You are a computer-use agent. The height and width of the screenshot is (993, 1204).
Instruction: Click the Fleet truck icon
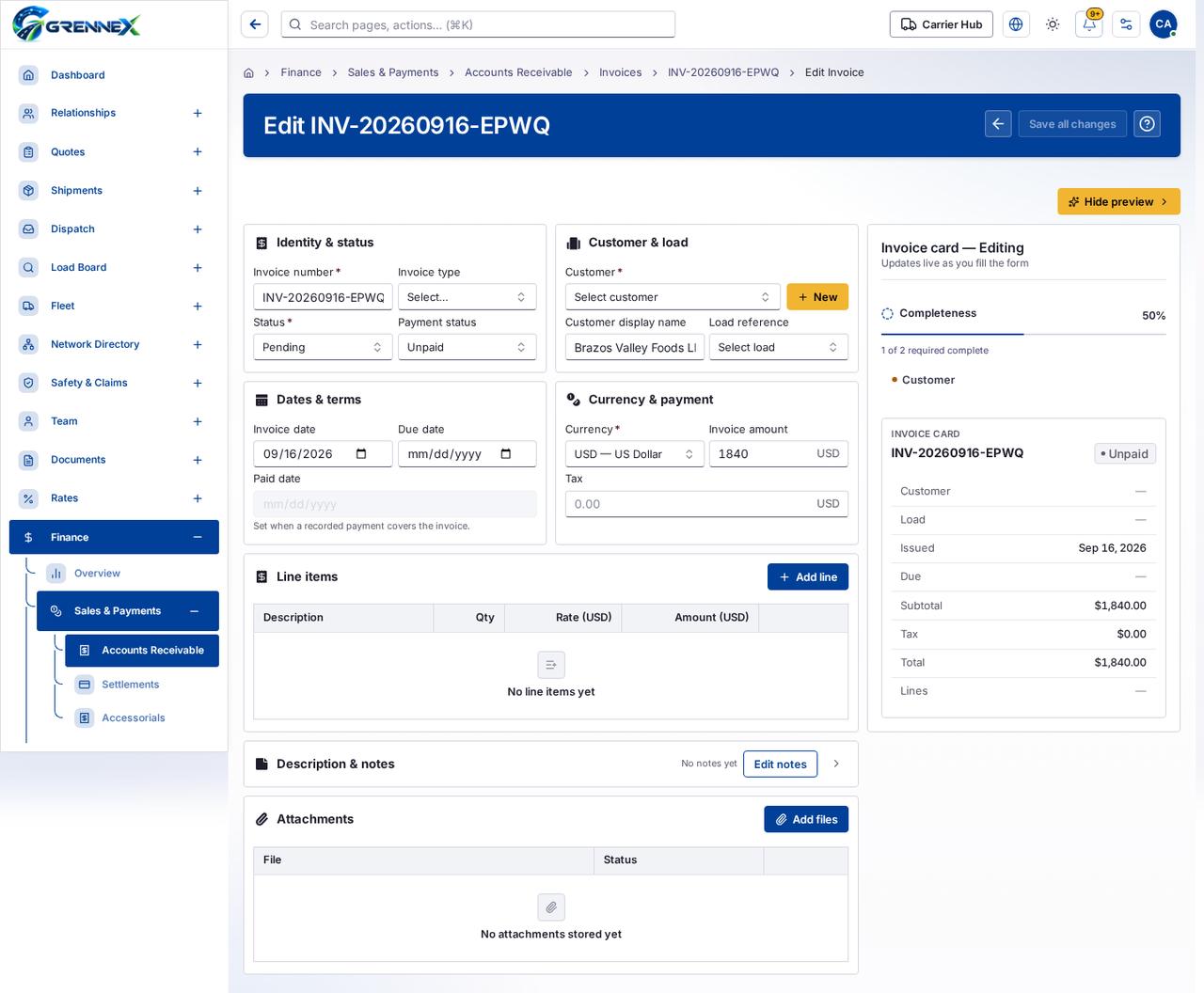point(28,307)
